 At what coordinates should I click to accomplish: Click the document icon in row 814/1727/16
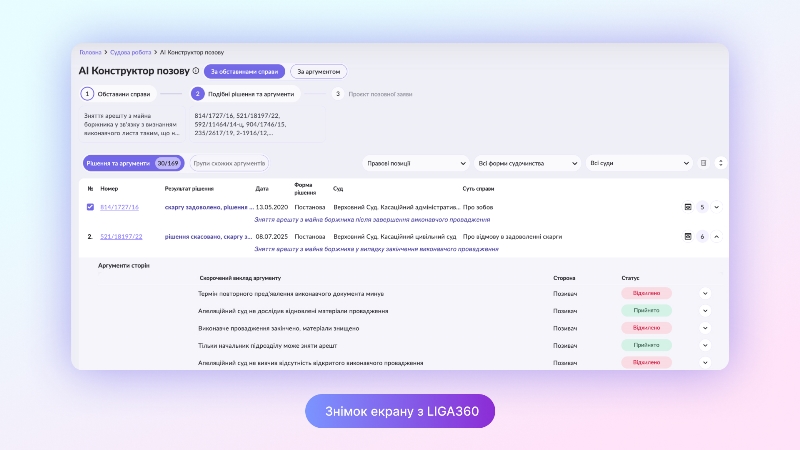687,207
